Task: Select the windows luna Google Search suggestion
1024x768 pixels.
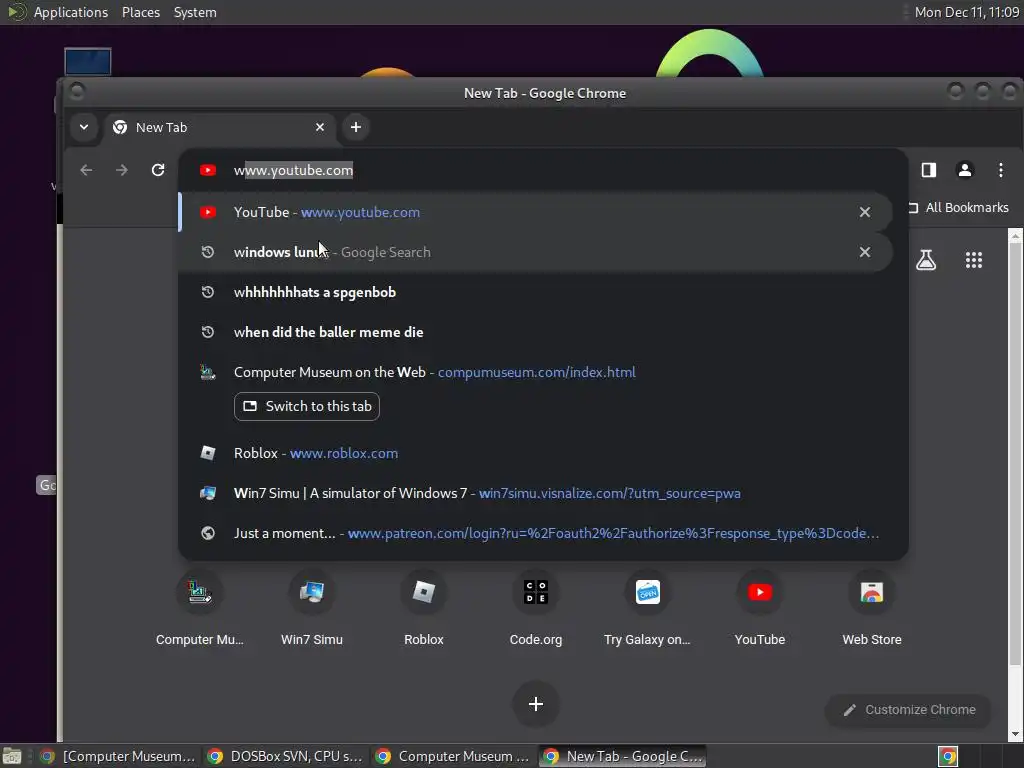Action: [536, 252]
